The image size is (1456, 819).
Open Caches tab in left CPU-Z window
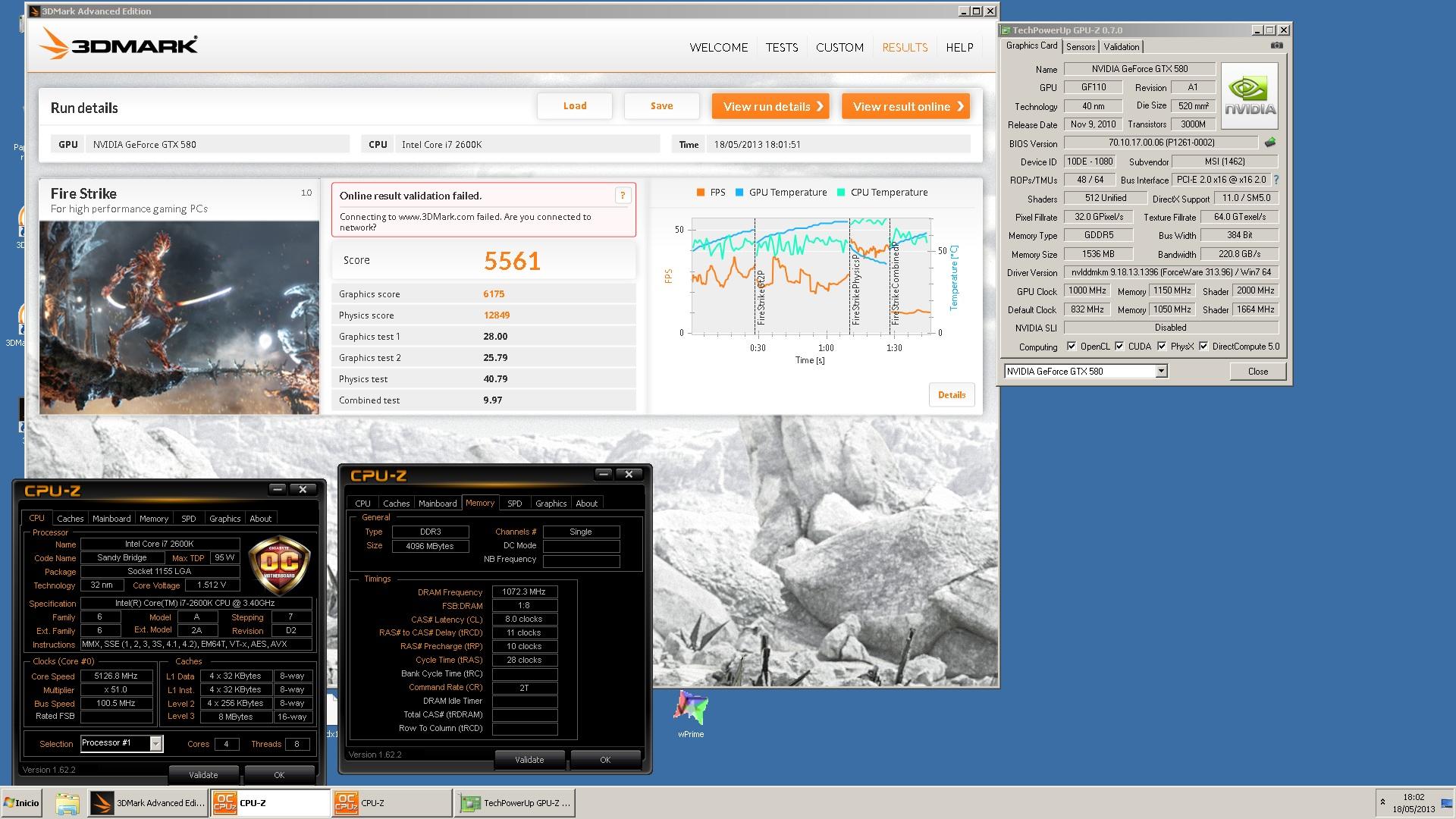pyautogui.click(x=70, y=519)
